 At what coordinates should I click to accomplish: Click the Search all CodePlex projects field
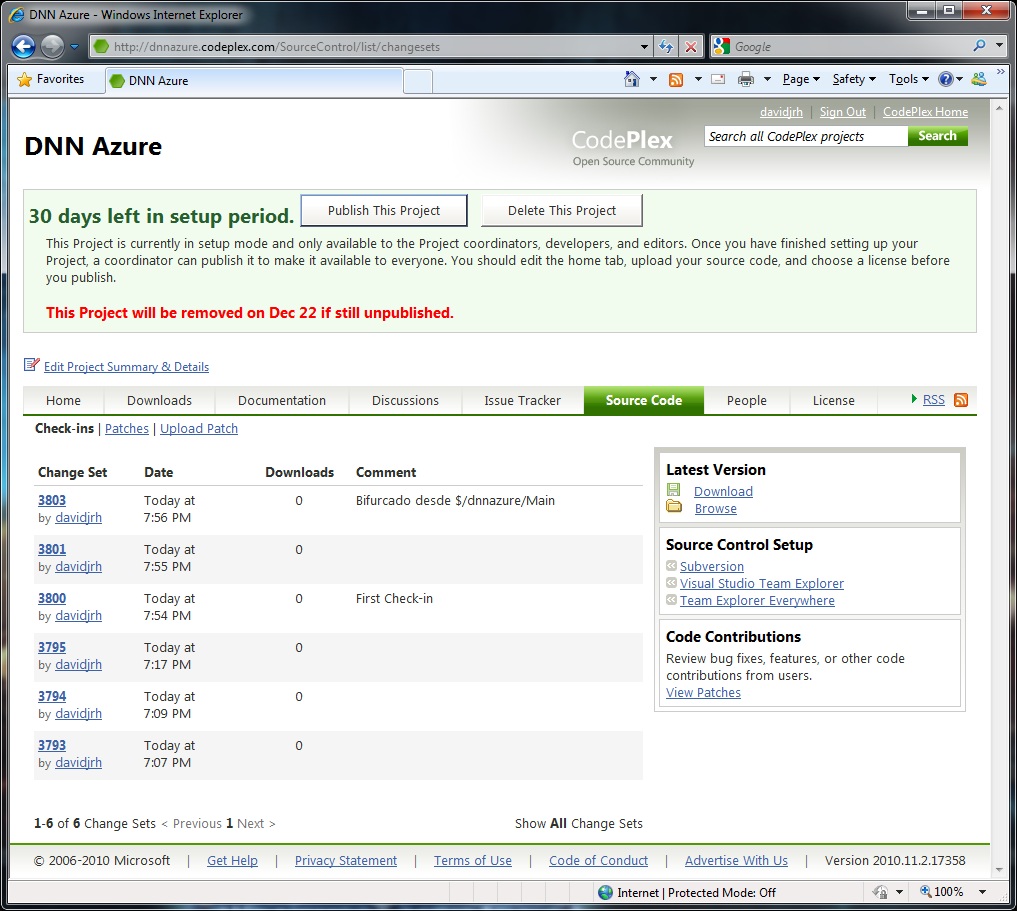pyautogui.click(x=806, y=136)
